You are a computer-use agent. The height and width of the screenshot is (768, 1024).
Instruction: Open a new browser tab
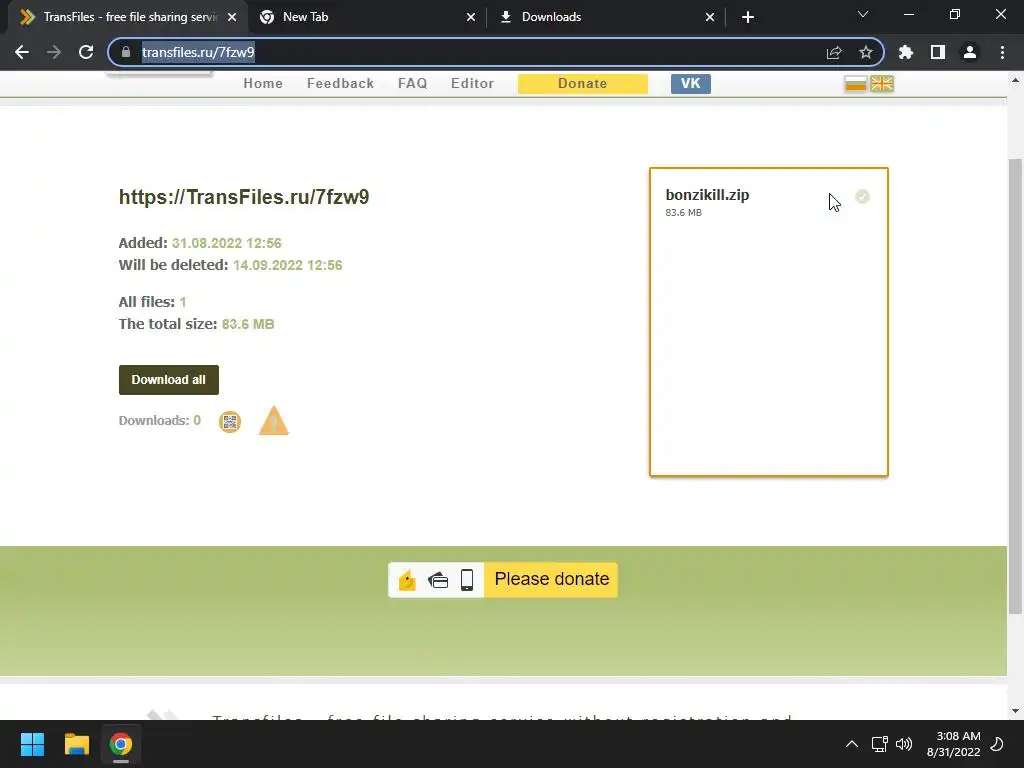(748, 17)
